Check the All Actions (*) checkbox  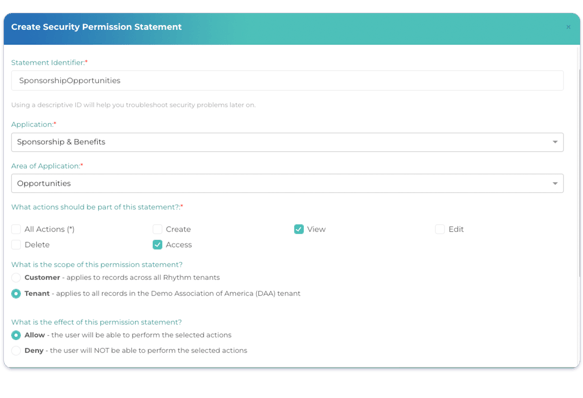(x=16, y=229)
